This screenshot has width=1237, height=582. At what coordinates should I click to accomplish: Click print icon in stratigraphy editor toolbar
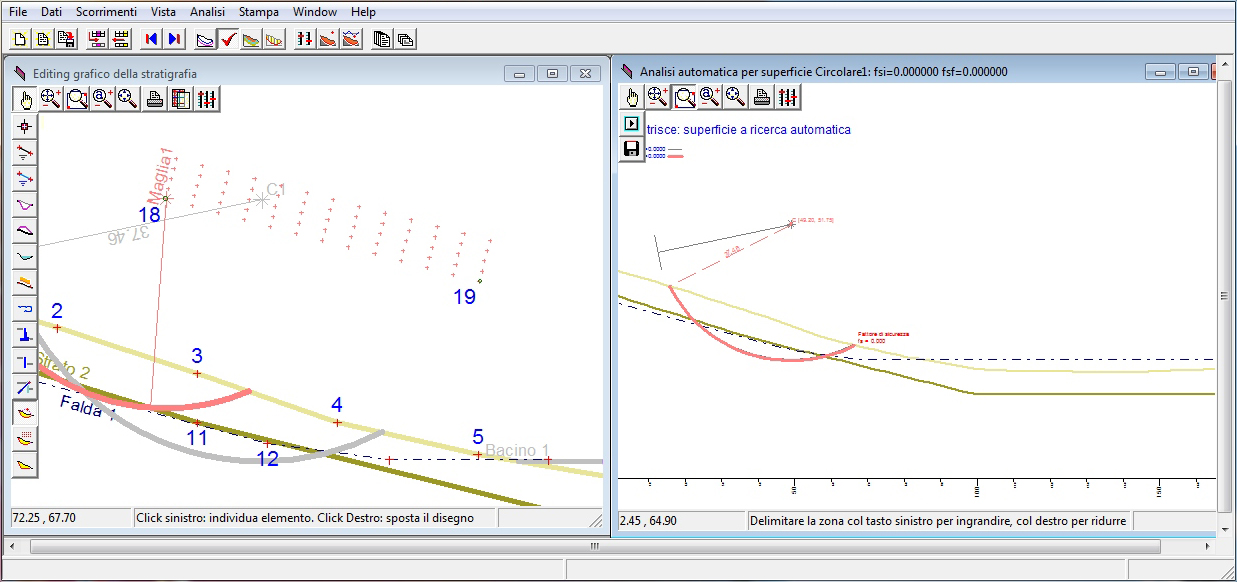[x=155, y=99]
